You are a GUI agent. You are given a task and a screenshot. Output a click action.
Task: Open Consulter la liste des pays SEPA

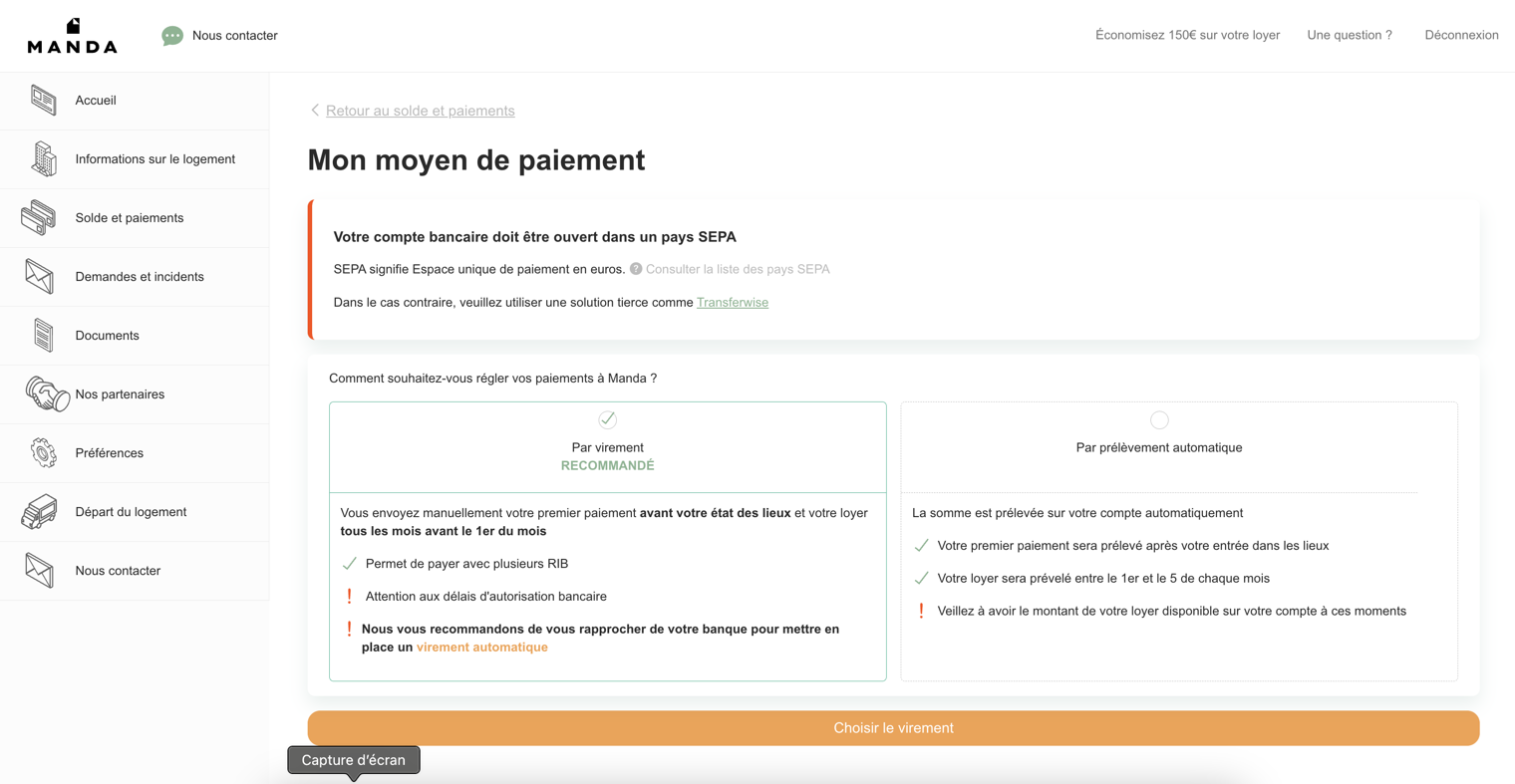click(x=738, y=269)
